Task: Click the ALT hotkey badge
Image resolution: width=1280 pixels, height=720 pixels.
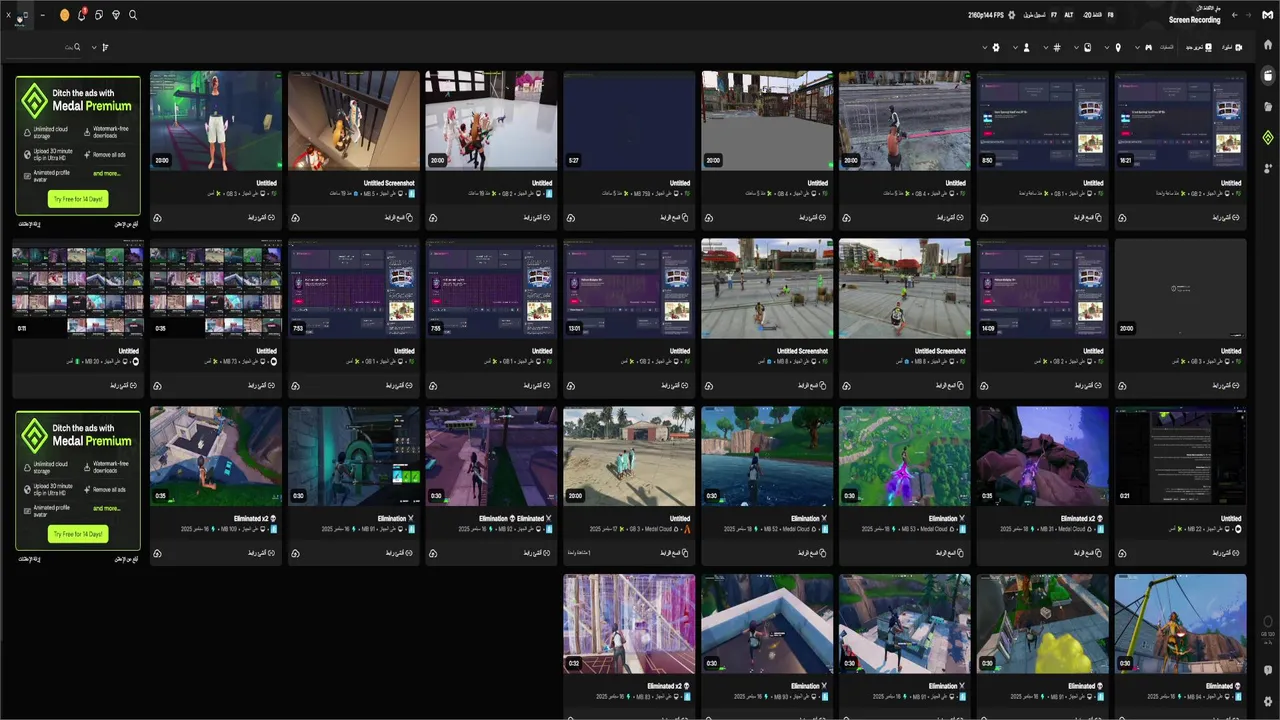Action: click(1068, 15)
